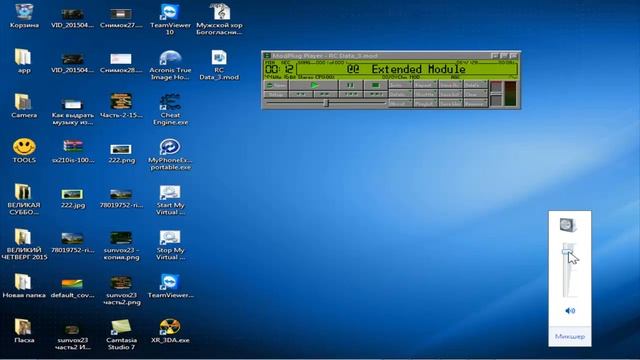Select the default_cov... image file

[73, 287]
